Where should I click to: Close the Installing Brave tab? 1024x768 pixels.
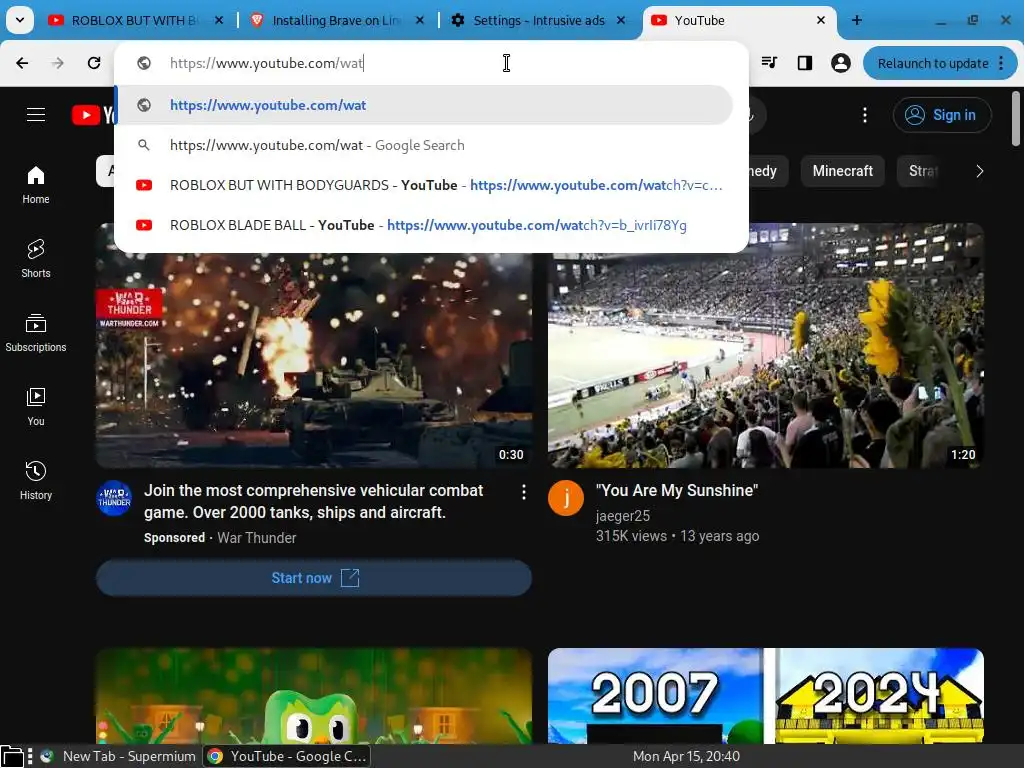[420, 20]
